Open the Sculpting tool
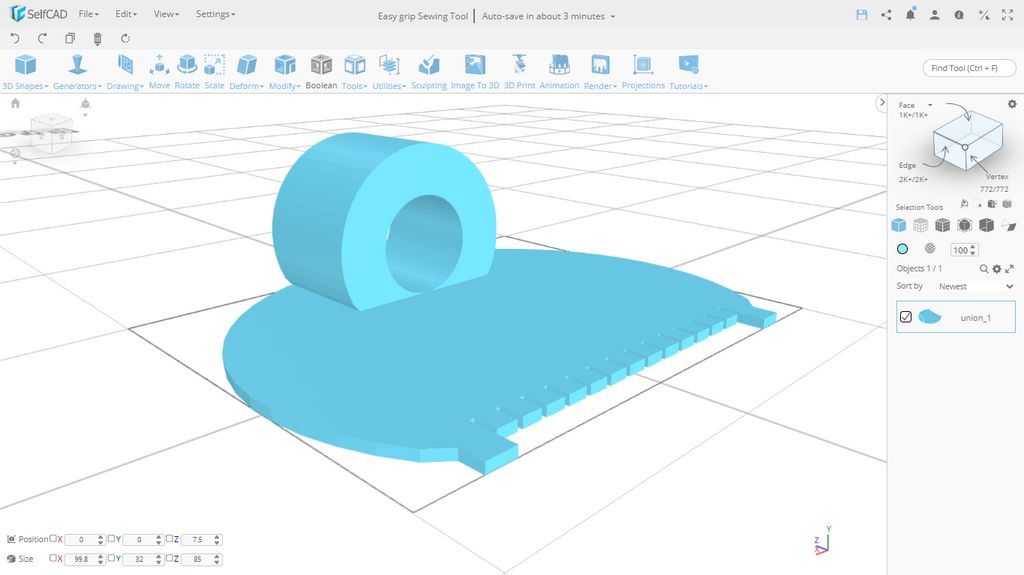The height and width of the screenshot is (575, 1024). point(429,73)
